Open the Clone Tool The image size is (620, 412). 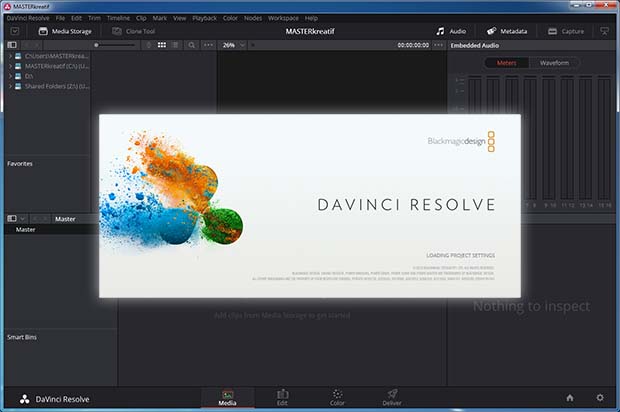point(134,31)
